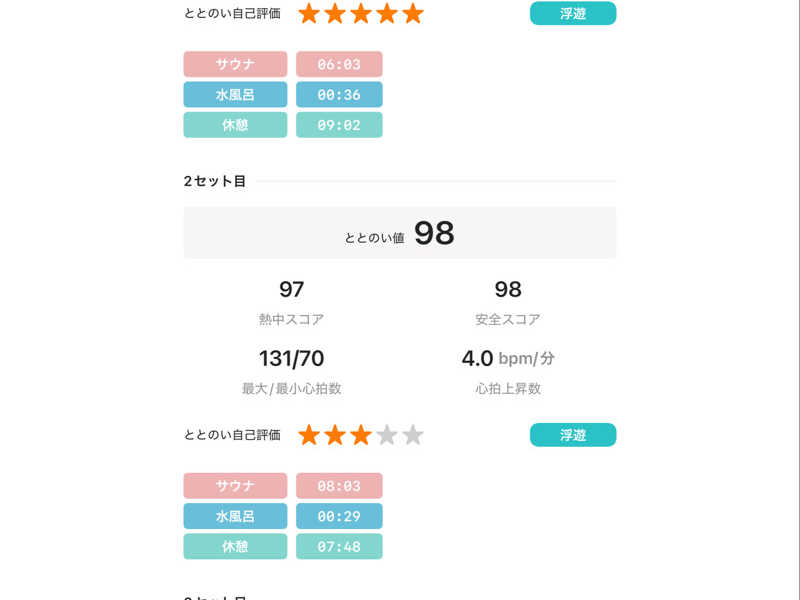Viewport: 800px width, 600px height.
Task: Click the fifth star in the top self-rating row
Action: pyautogui.click(x=413, y=13)
